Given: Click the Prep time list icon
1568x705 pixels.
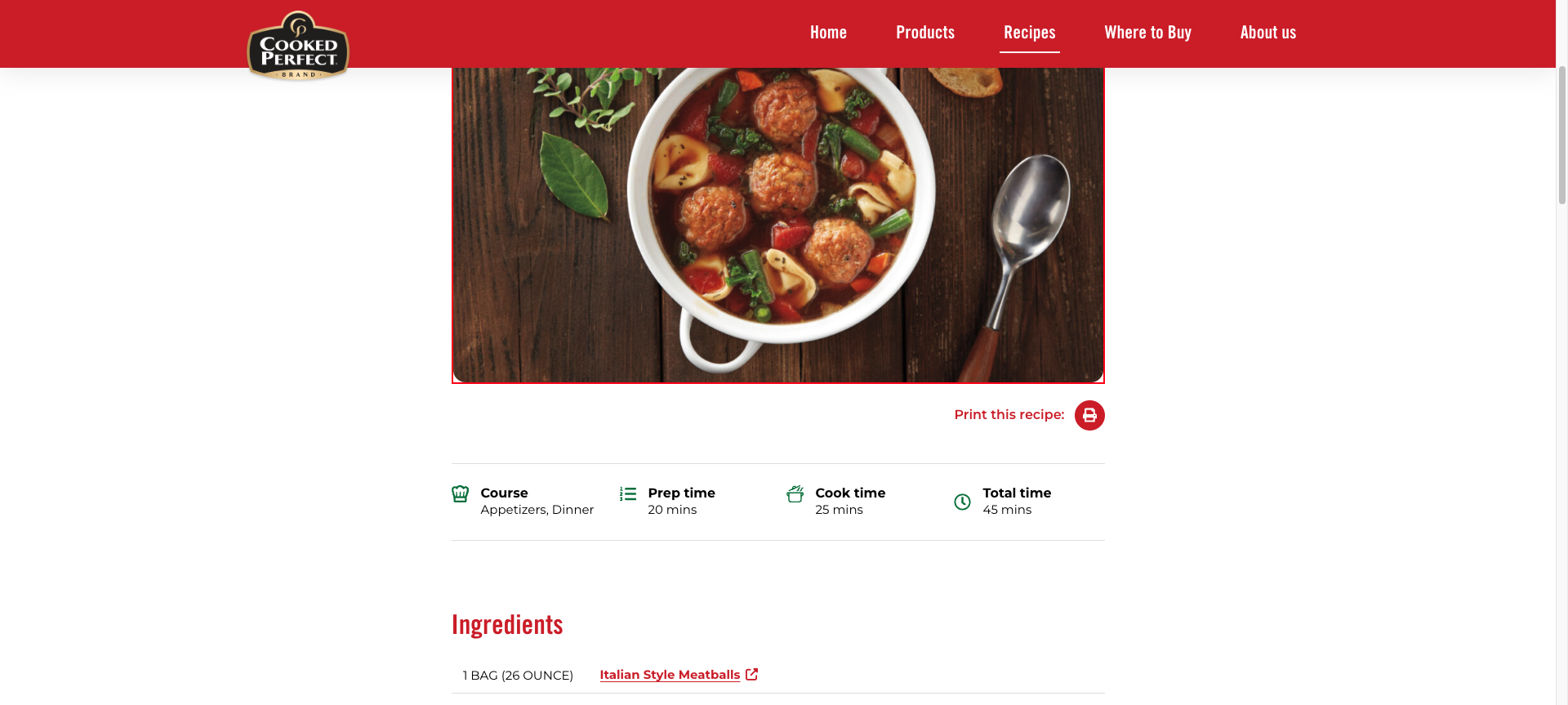Looking at the screenshot, I should click(x=628, y=493).
